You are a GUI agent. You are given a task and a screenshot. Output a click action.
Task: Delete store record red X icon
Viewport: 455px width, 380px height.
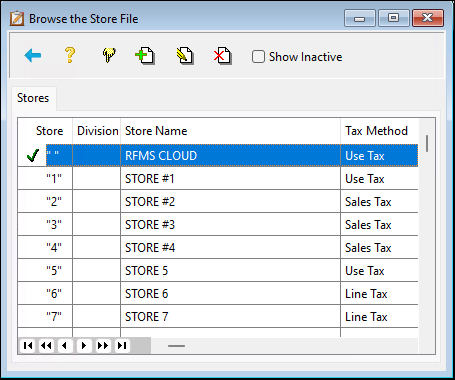(222, 56)
